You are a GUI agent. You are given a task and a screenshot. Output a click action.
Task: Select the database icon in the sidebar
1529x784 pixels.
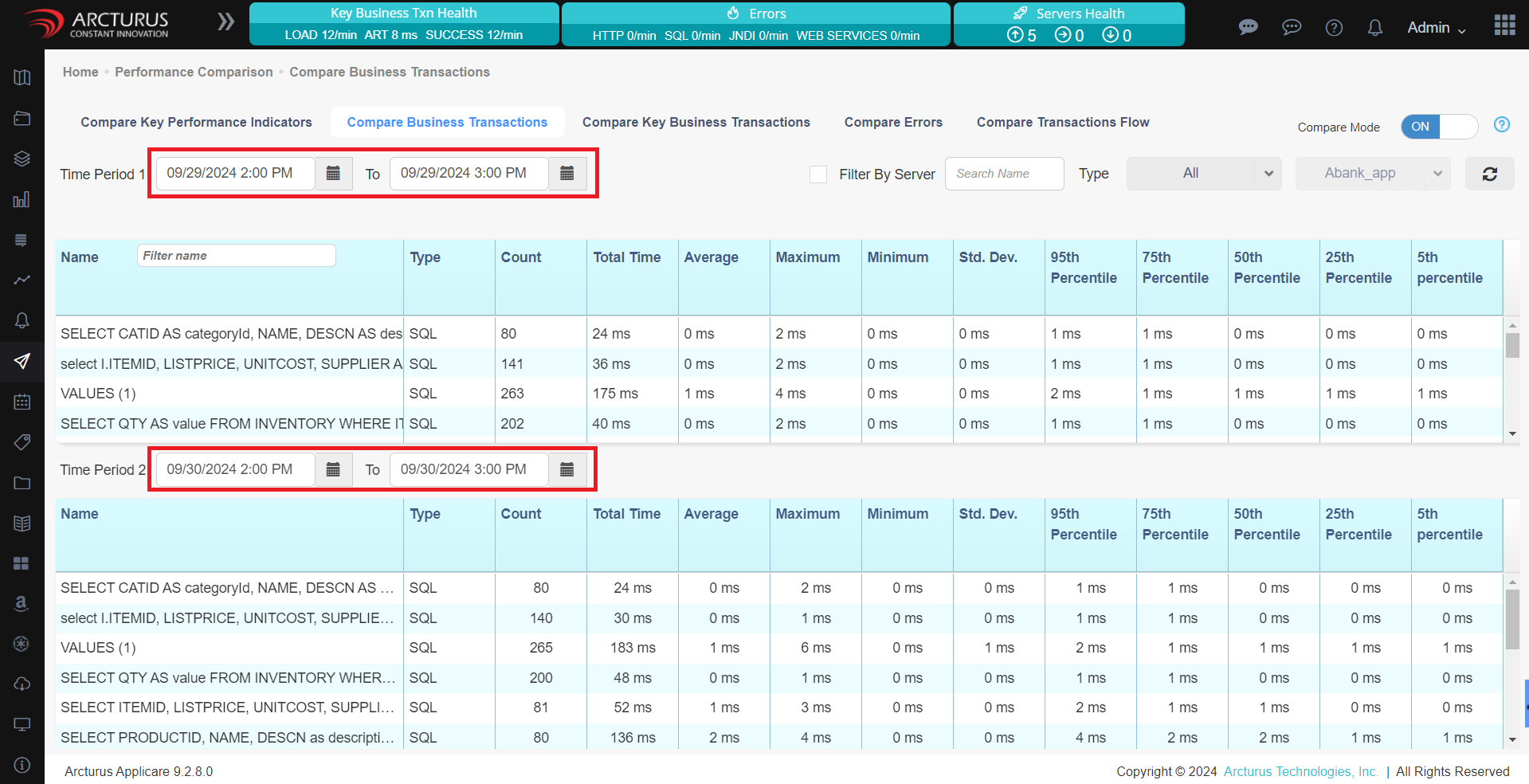click(22, 240)
